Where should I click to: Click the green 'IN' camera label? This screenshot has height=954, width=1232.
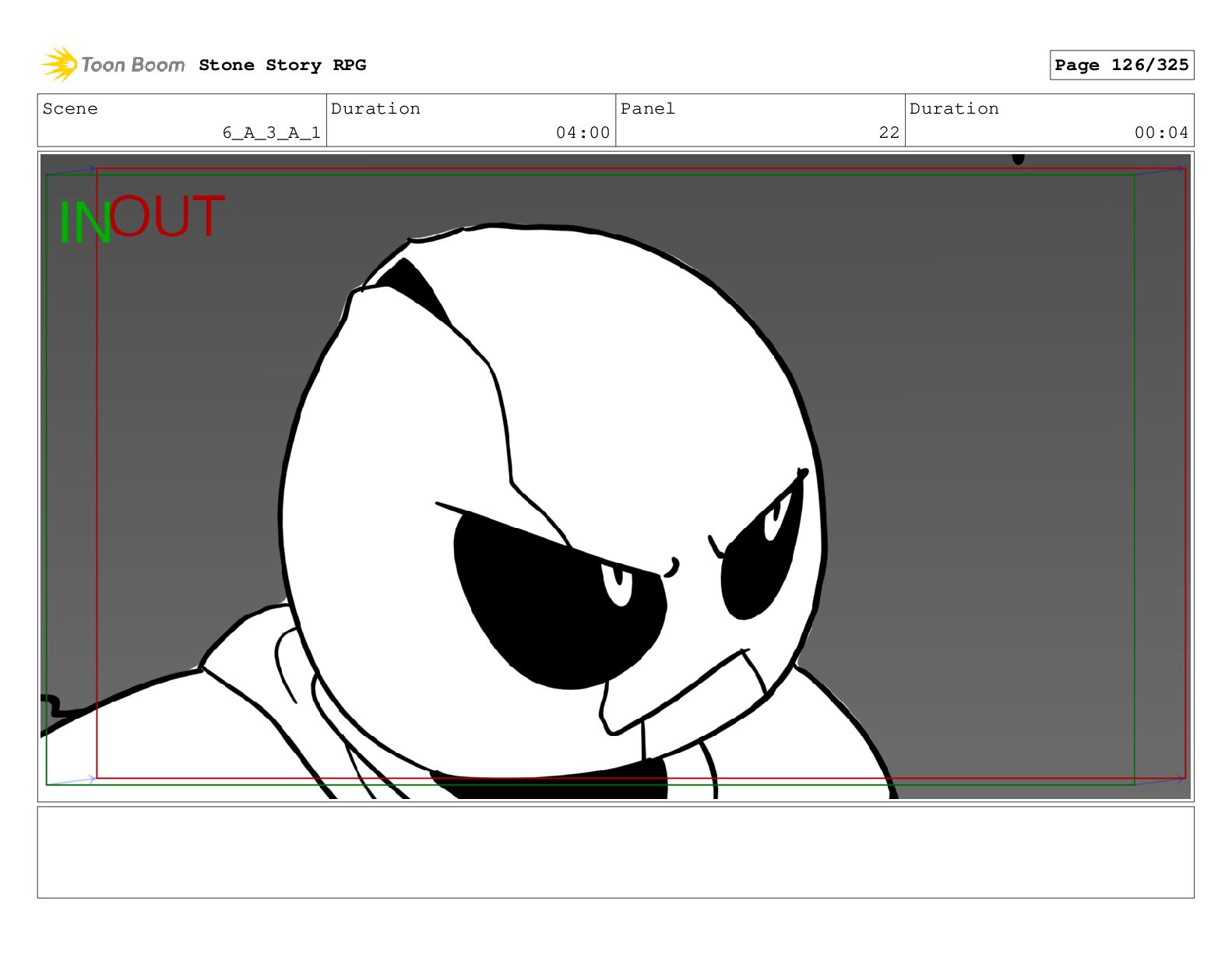pyautogui.click(x=85, y=224)
